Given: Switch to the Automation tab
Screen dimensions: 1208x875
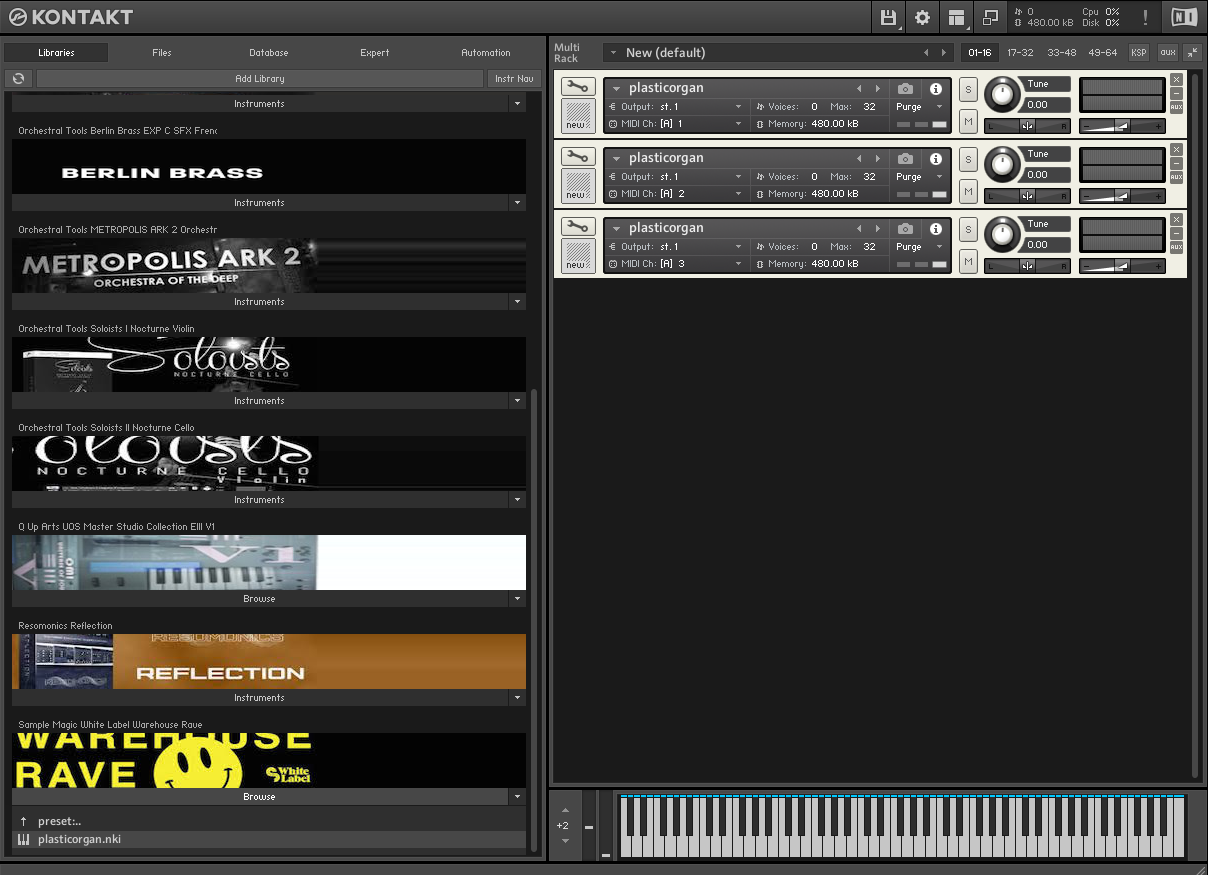Looking at the screenshot, I should (486, 53).
